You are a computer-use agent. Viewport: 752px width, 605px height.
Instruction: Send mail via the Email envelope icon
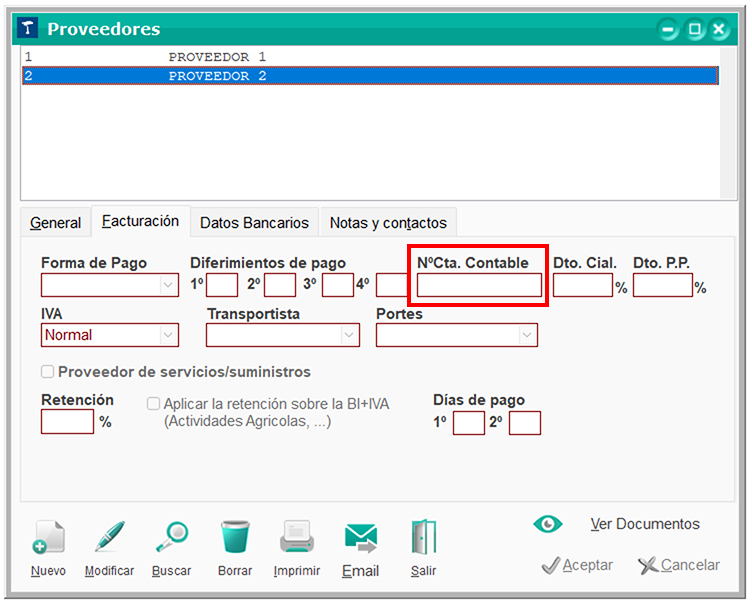[x=361, y=538]
